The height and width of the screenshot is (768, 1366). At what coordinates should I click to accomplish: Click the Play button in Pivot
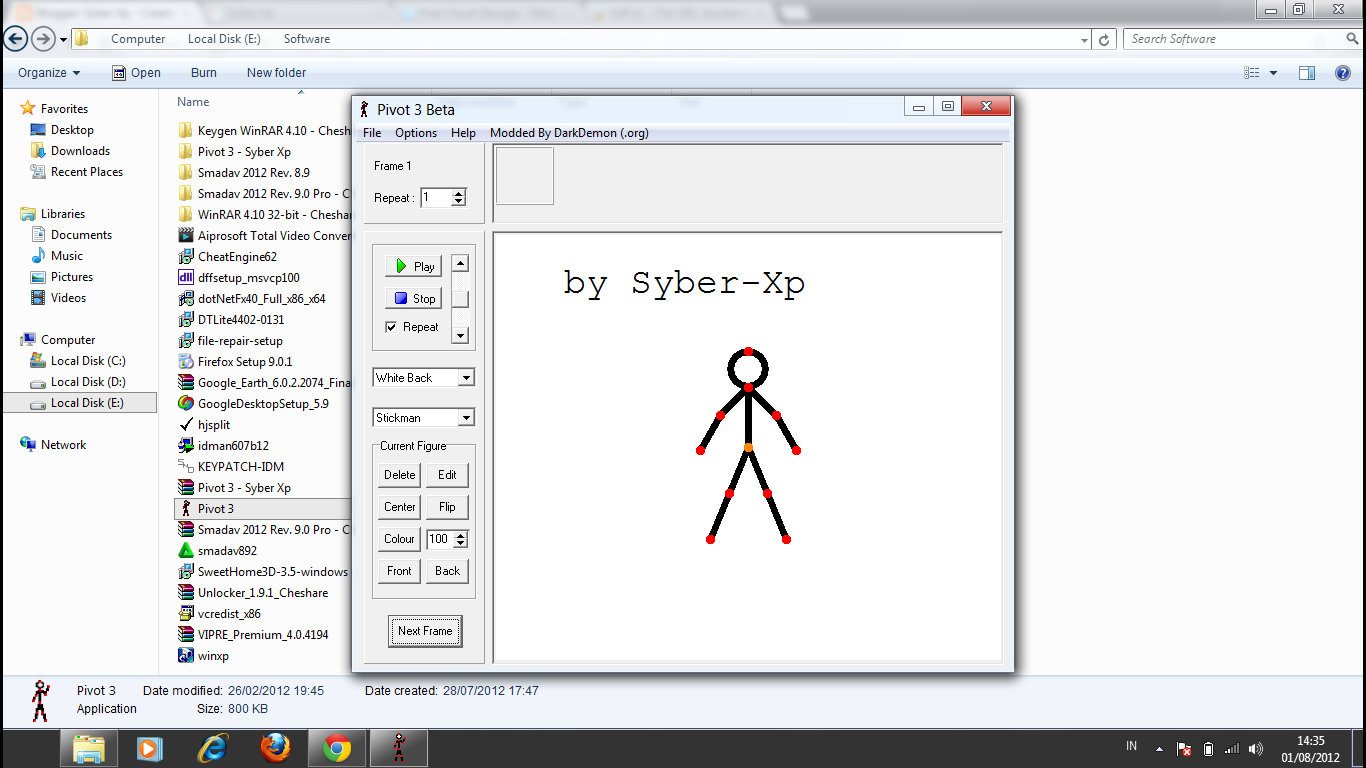(413, 266)
